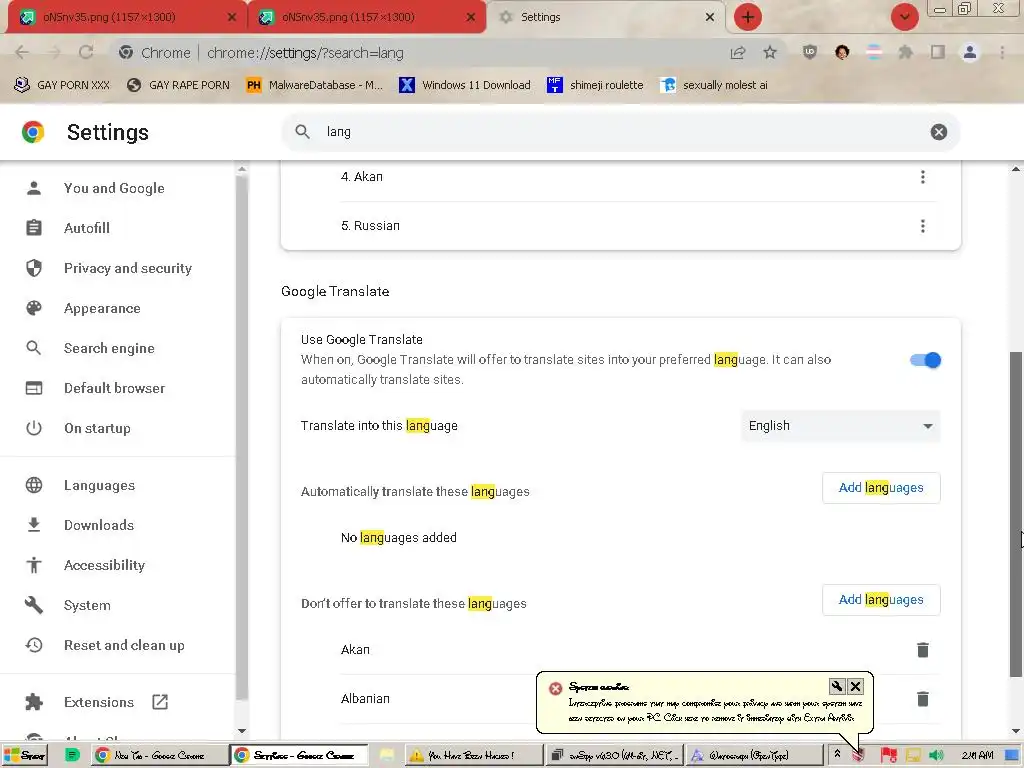Open the Translate into this language dropdown
Viewport: 1024px width, 768px height.
(x=840, y=426)
